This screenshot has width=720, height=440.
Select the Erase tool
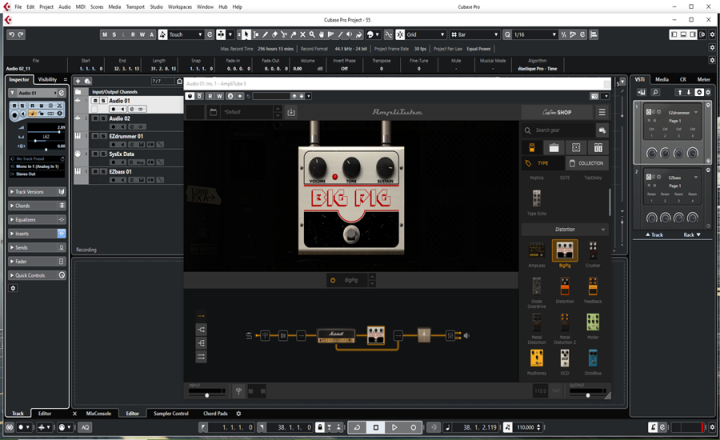pos(275,34)
